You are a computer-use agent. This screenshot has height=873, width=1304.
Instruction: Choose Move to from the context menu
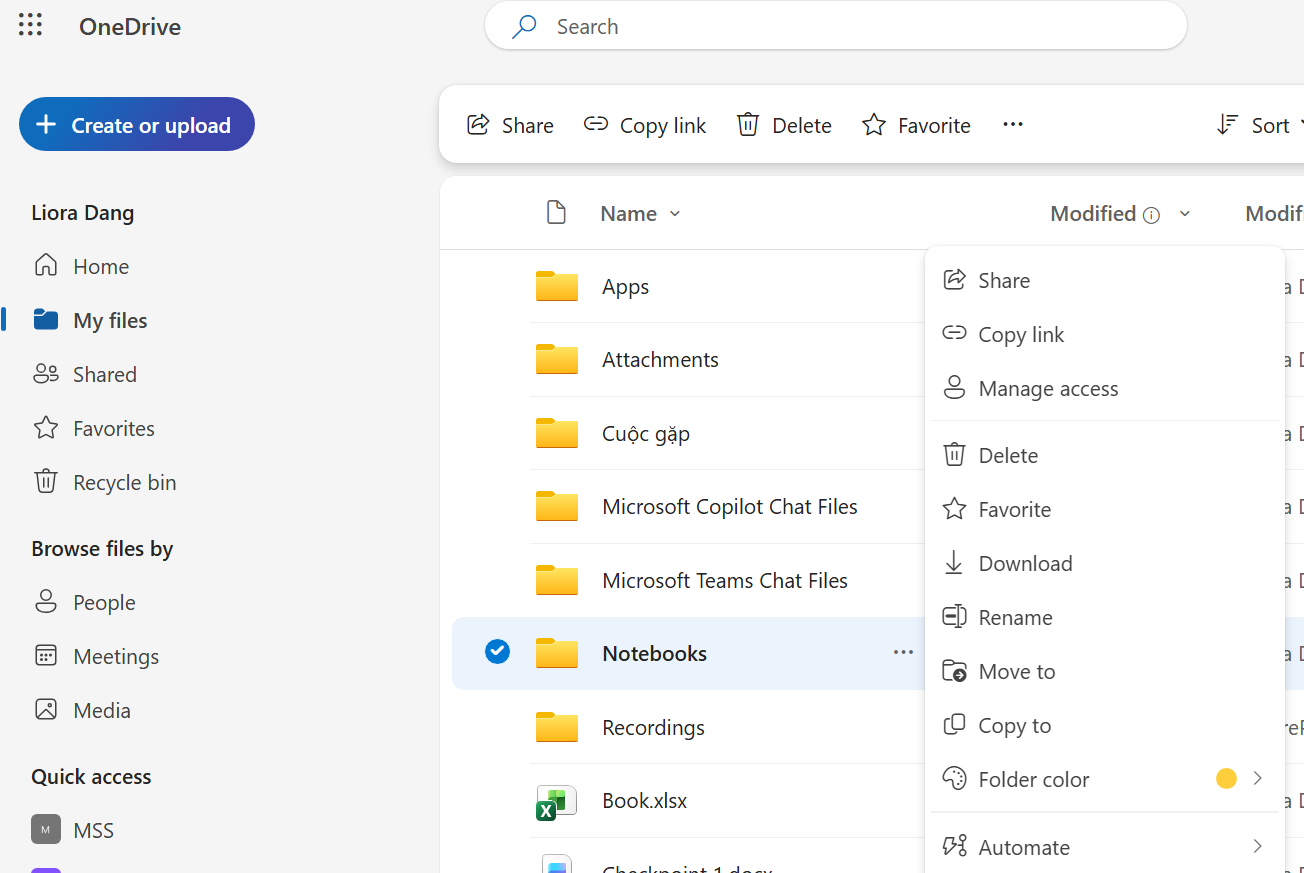click(x=1105, y=671)
